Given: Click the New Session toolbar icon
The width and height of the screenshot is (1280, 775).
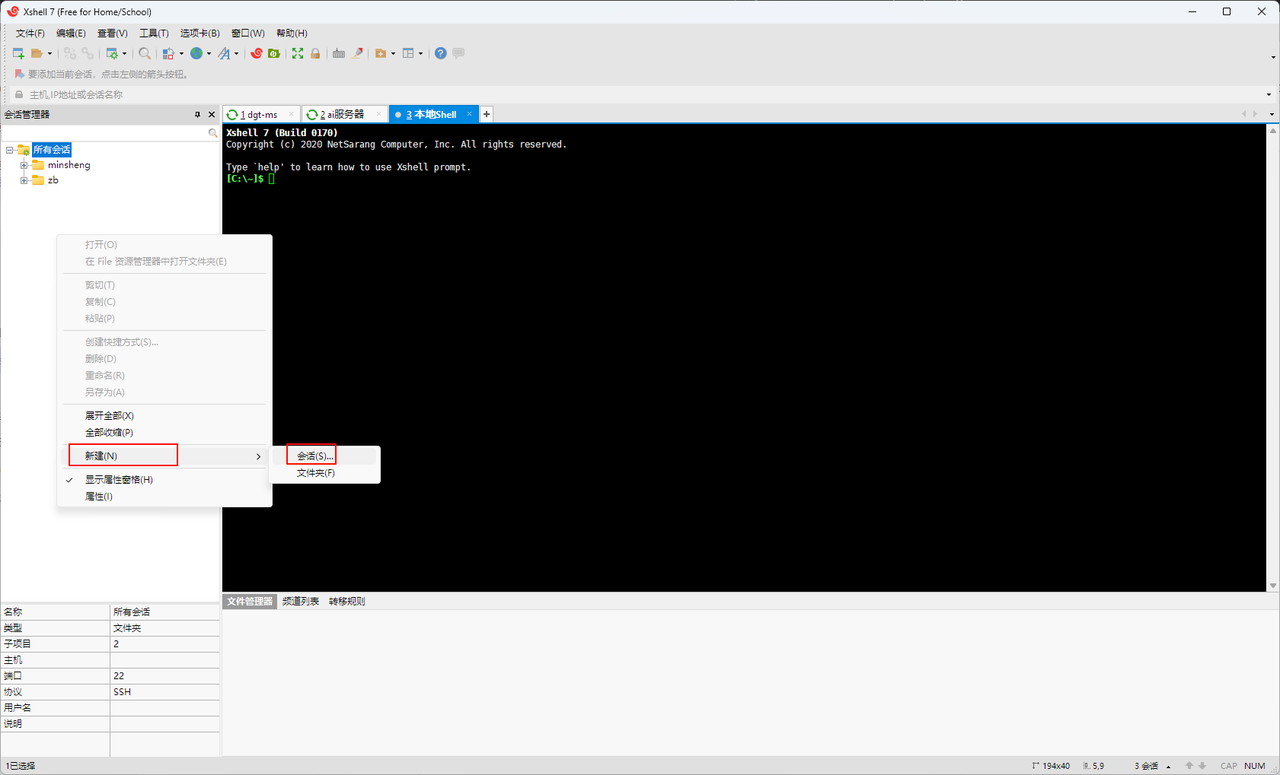Looking at the screenshot, I should [18, 53].
